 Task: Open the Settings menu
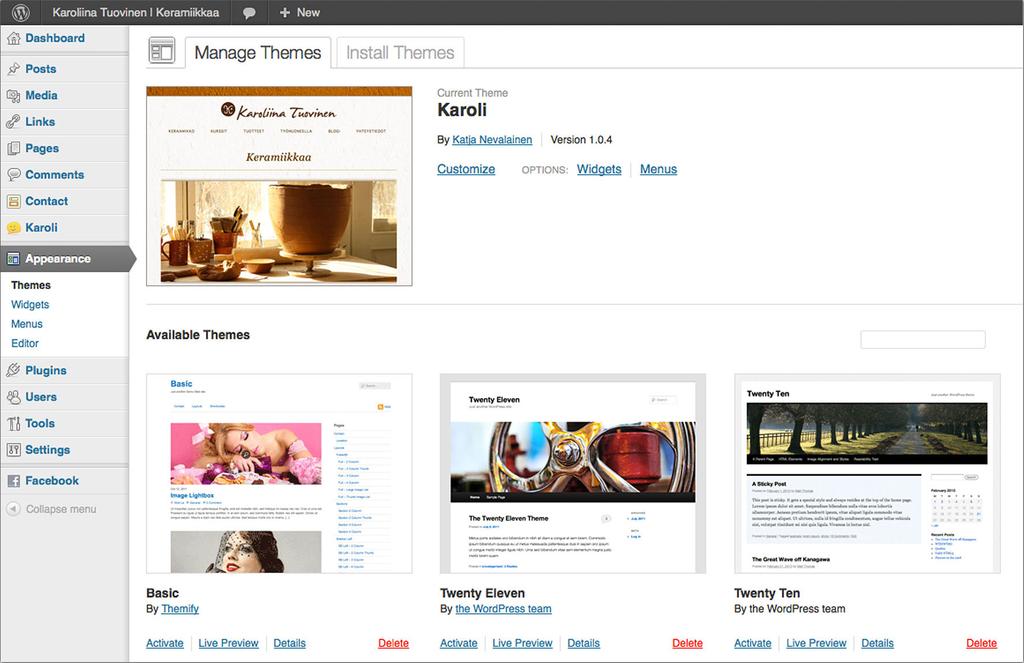pyautogui.click(x=48, y=450)
